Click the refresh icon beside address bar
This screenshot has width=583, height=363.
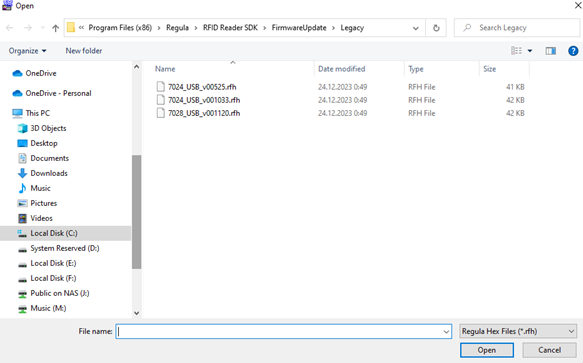tap(436, 28)
